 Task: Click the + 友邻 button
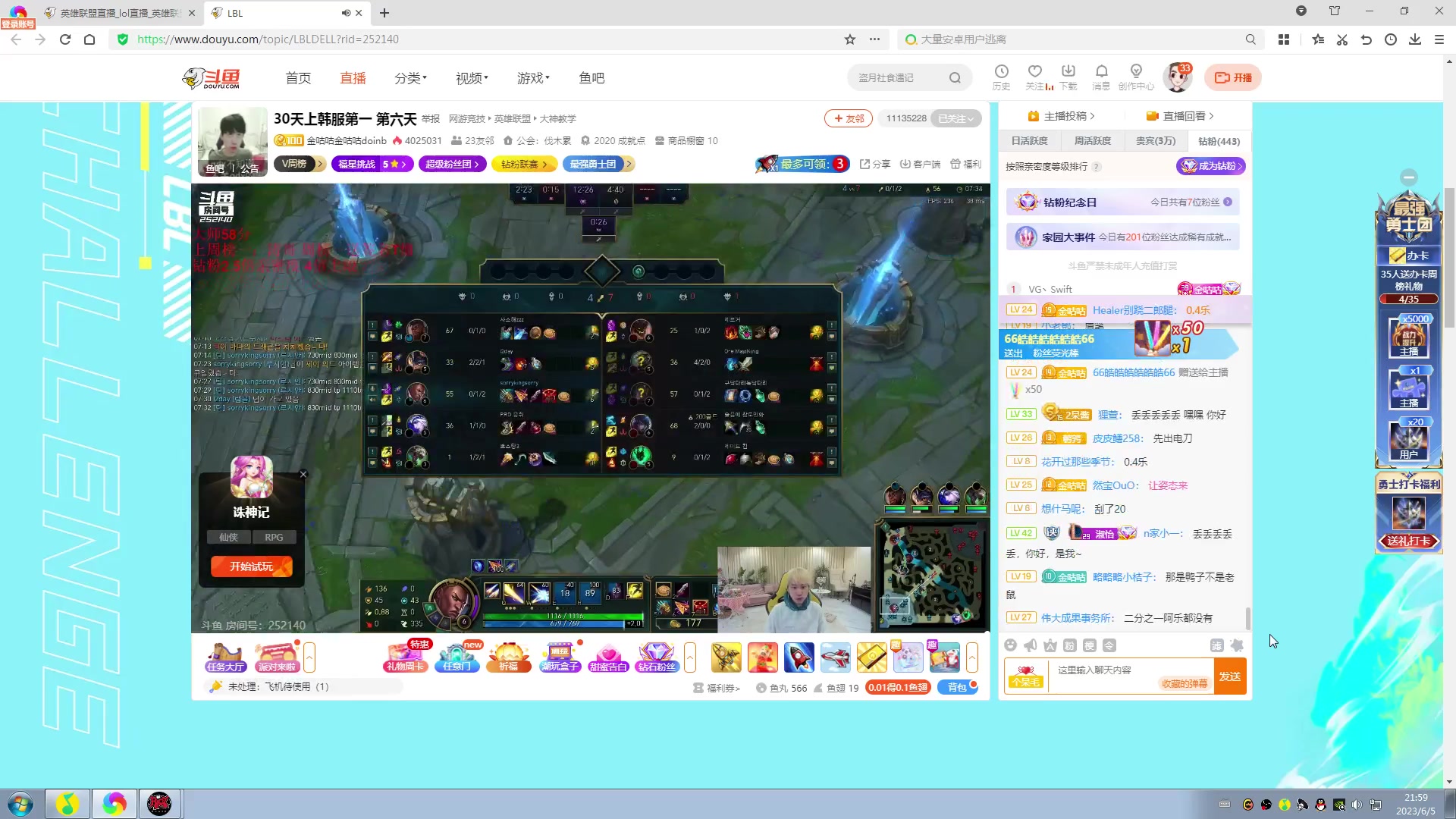coord(849,118)
